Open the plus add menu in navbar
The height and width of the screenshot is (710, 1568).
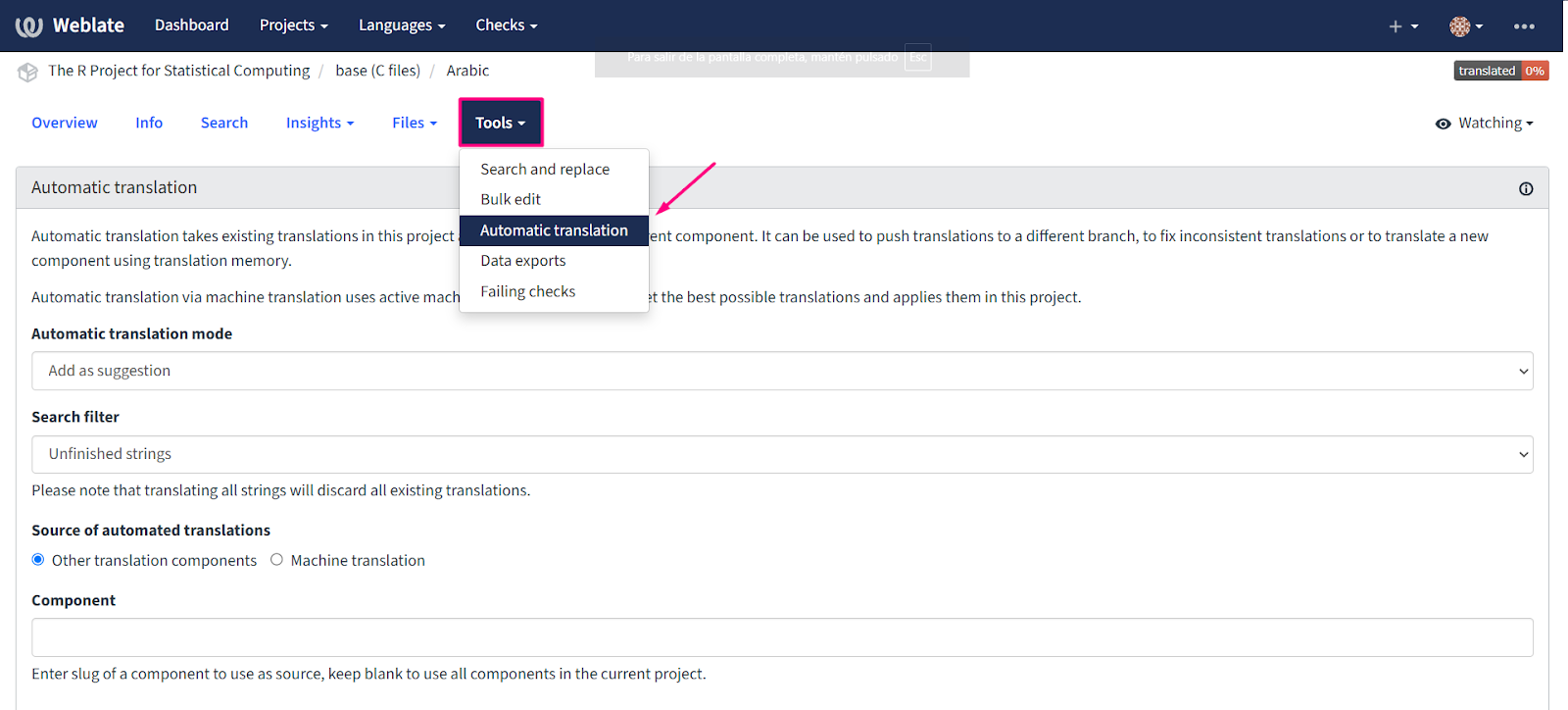click(x=1402, y=26)
